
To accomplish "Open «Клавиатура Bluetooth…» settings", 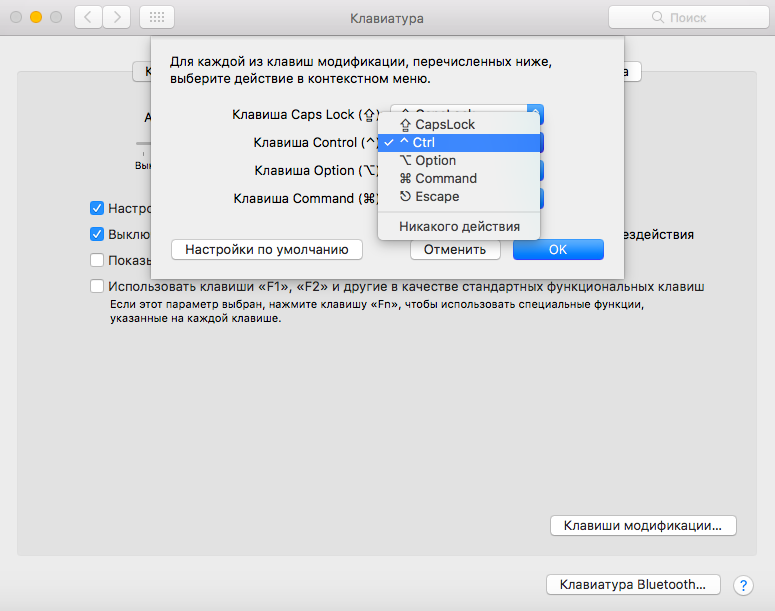I will click(x=633, y=584).
